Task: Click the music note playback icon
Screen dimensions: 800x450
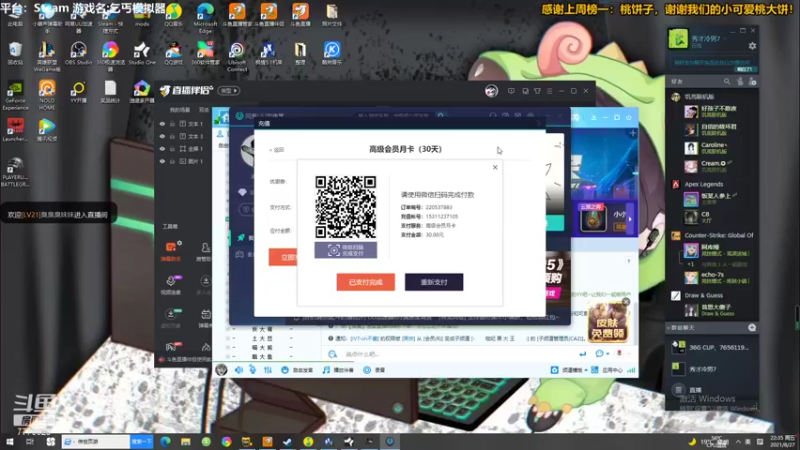Action: (x=326, y=370)
